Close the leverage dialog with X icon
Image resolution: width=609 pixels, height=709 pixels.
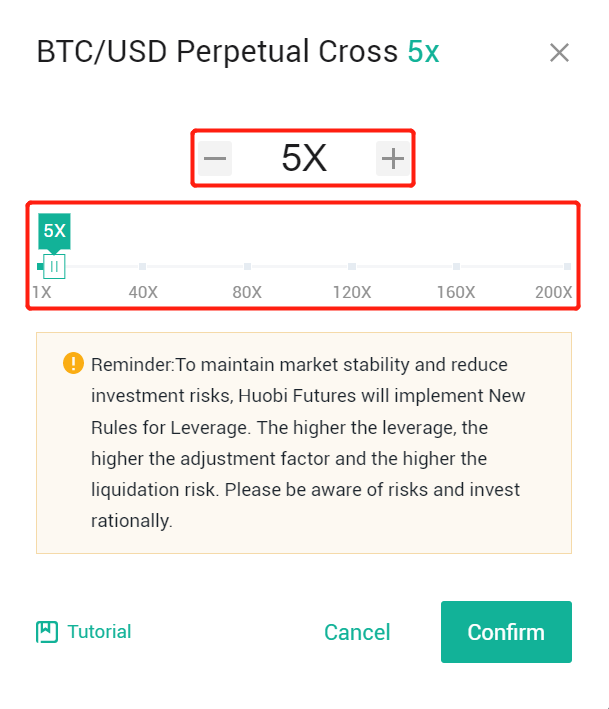pos(559,52)
